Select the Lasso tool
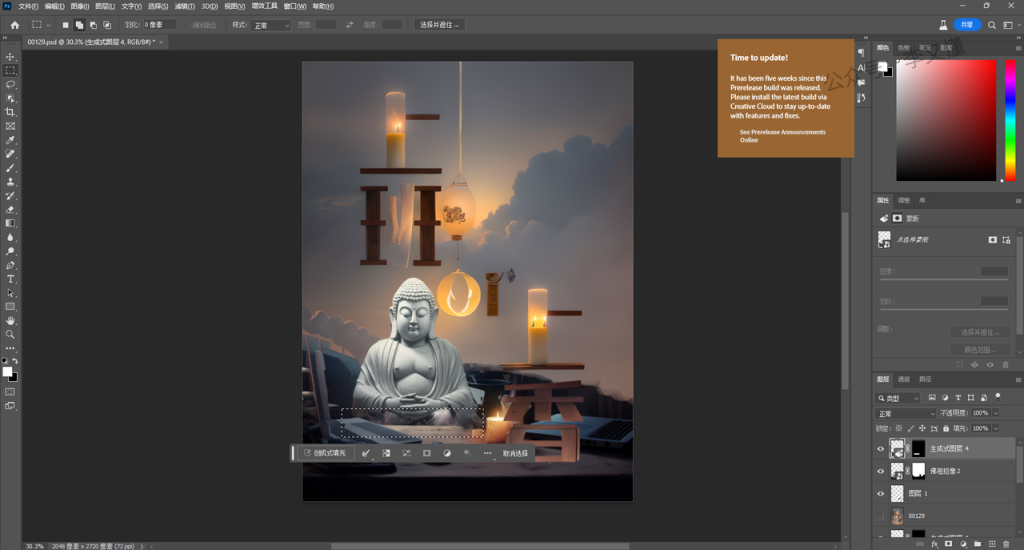The height and width of the screenshot is (550, 1024). (x=11, y=85)
